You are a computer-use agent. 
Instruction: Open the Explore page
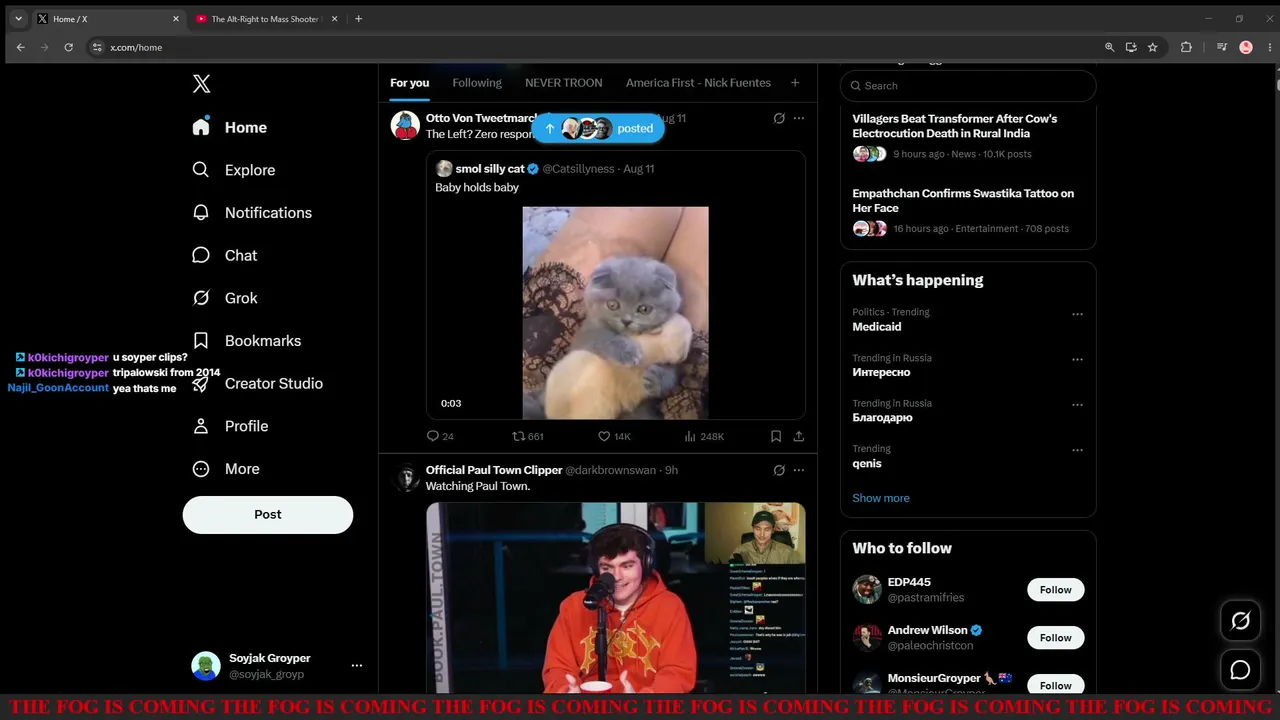[x=234, y=170]
